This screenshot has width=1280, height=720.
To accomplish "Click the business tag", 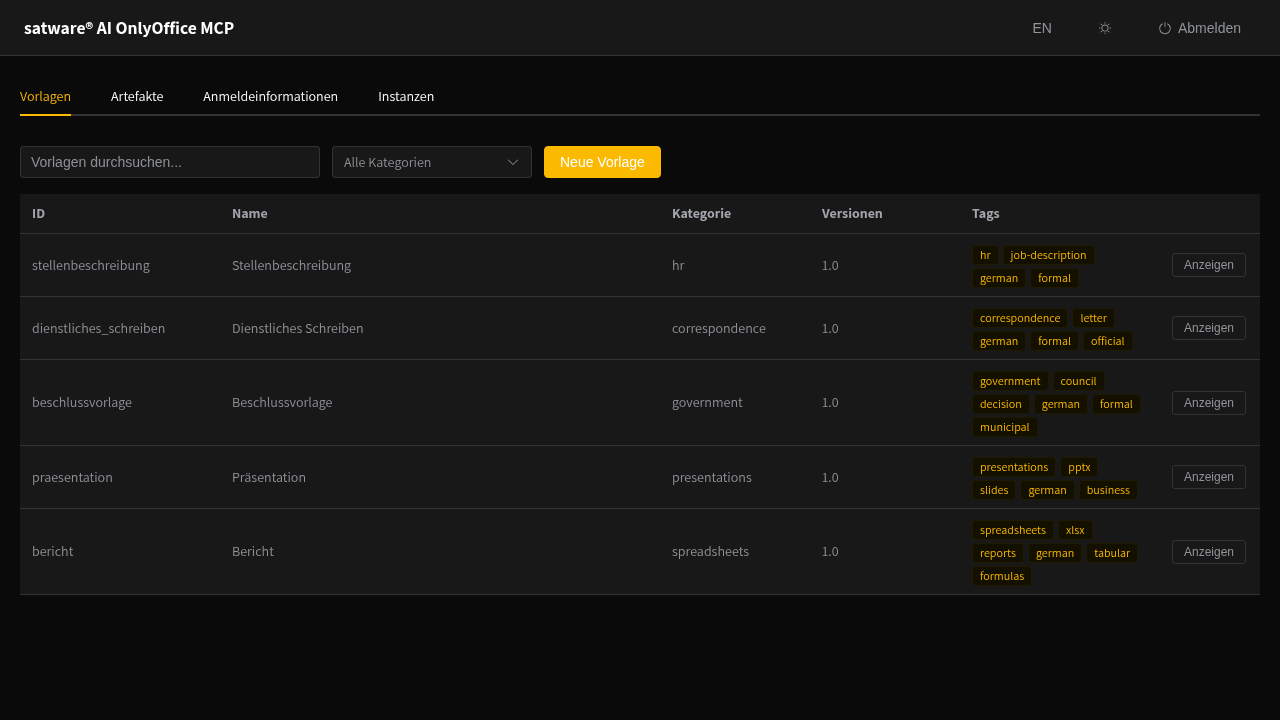I will pos(1108,490).
